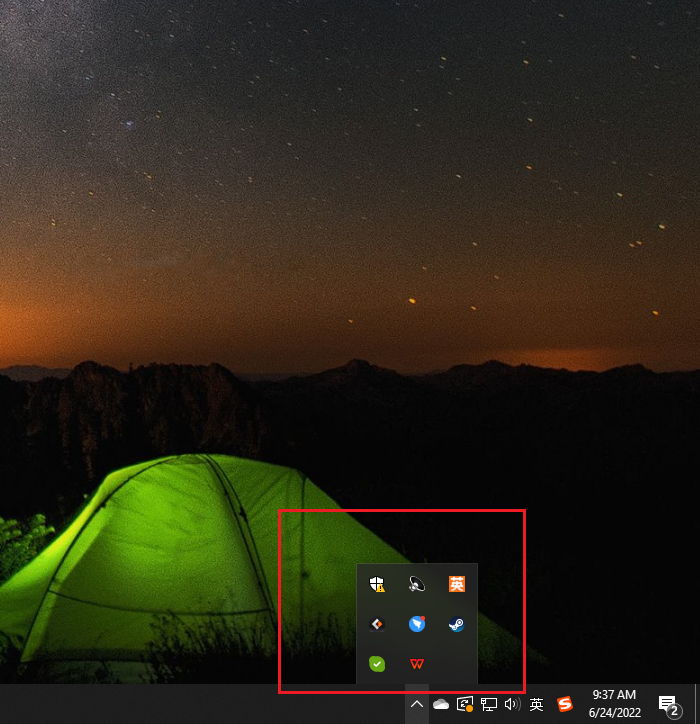
Task: Click the green checkmark tray icon
Action: (x=377, y=663)
